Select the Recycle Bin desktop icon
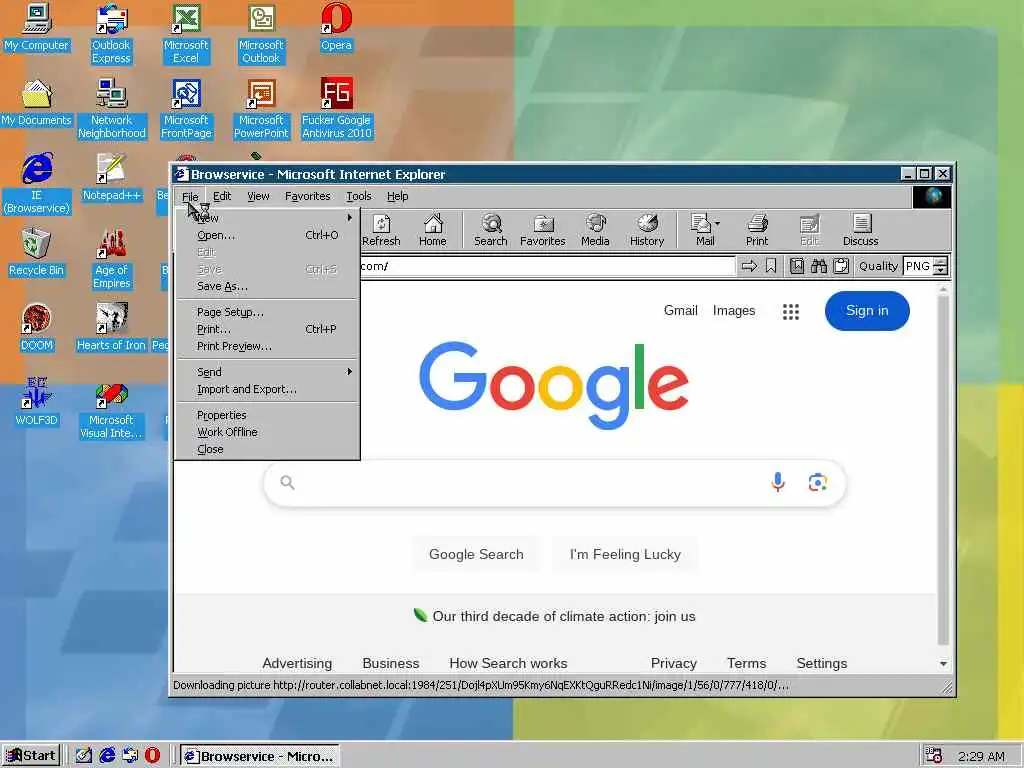 [36, 253]
